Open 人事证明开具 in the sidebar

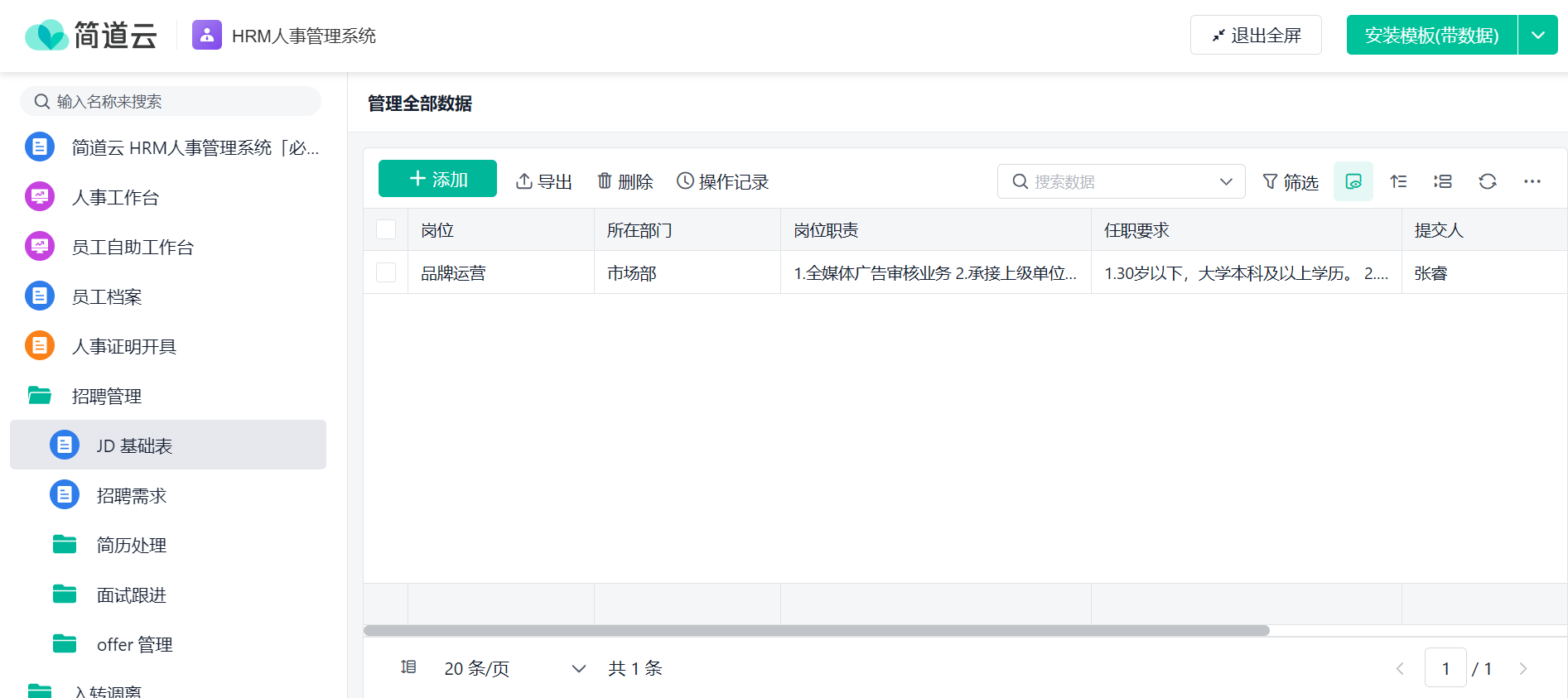(x=168, y=346)
